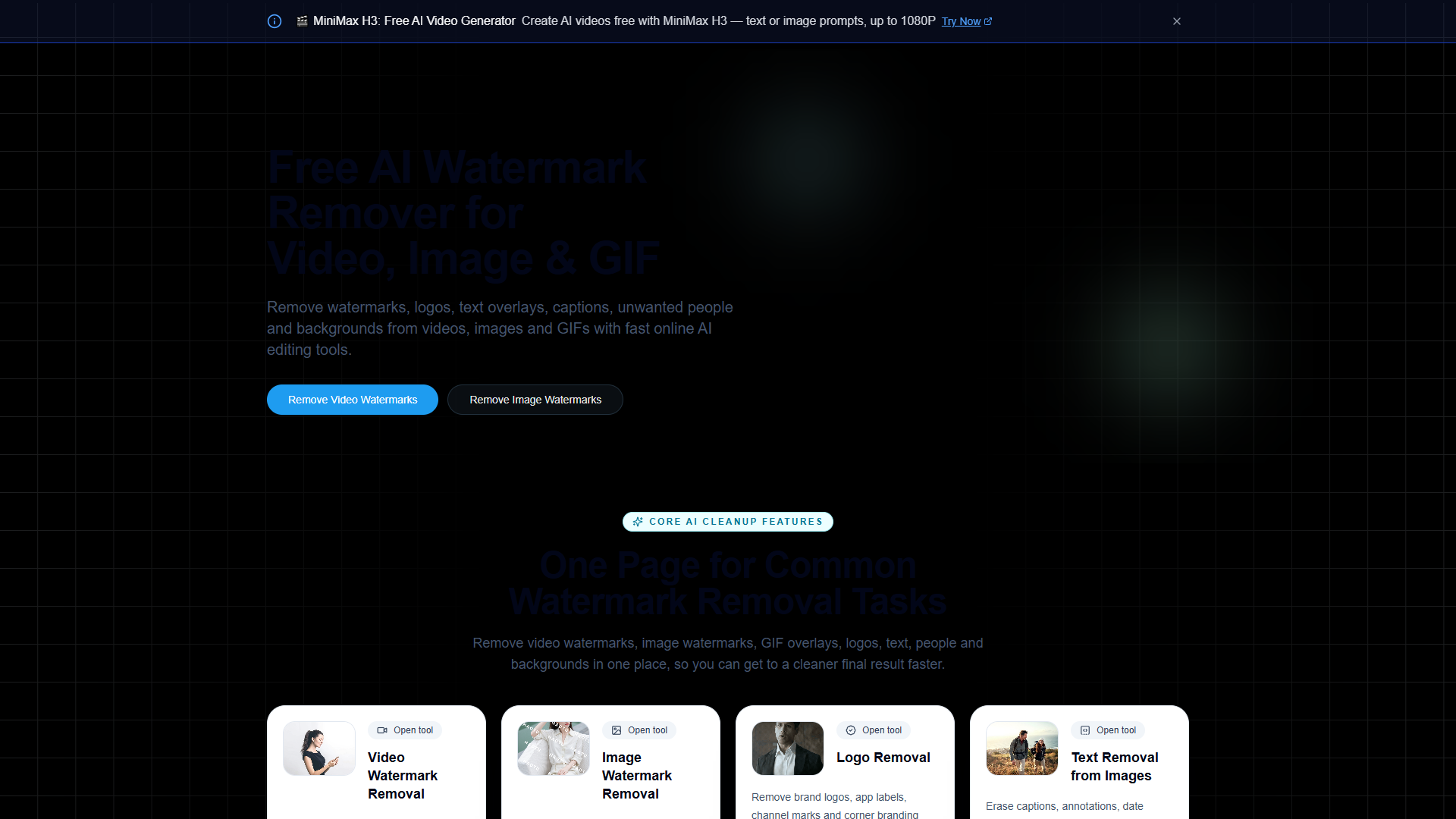
Task: Click video camera icon in Video Watermark card
Action: 382,730
